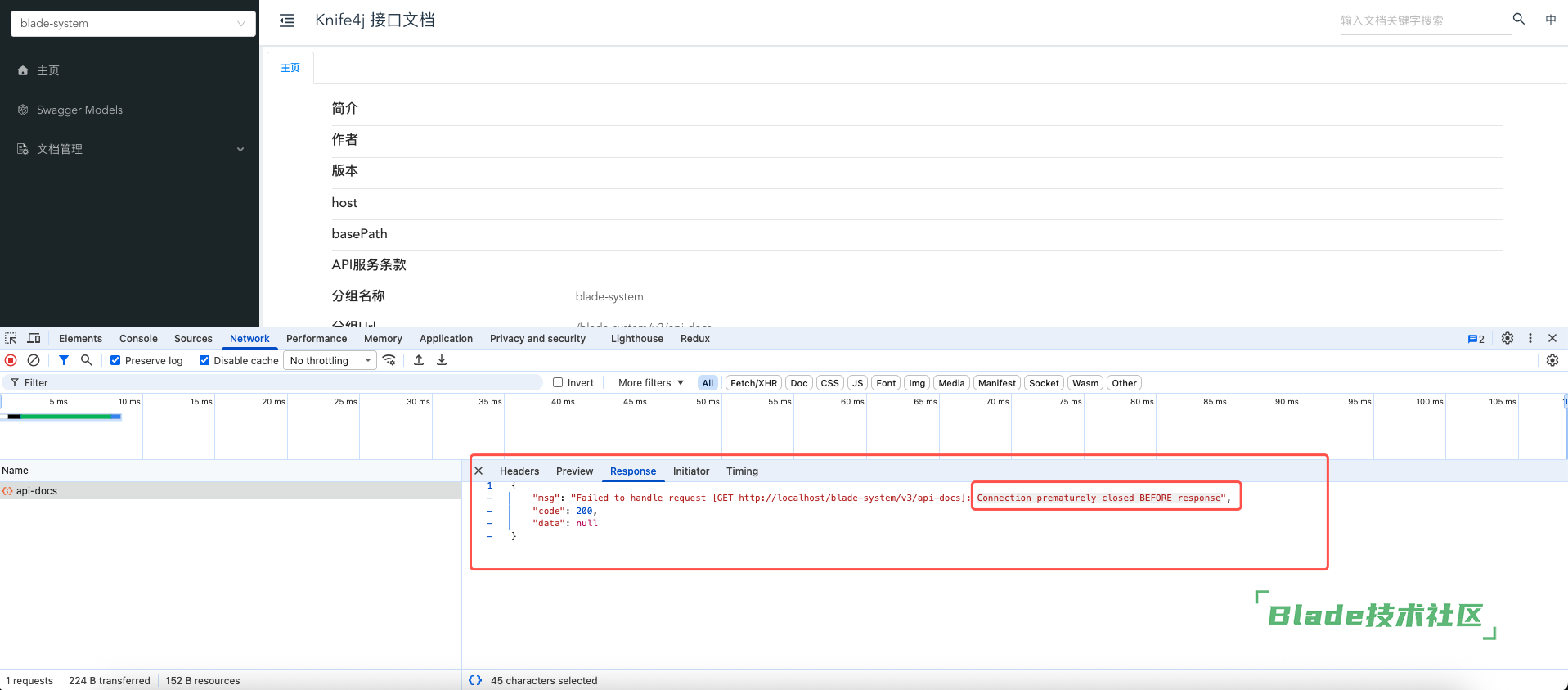Click the record network log icon
The width and height of the screenshot is (1568, 690).
11,360
